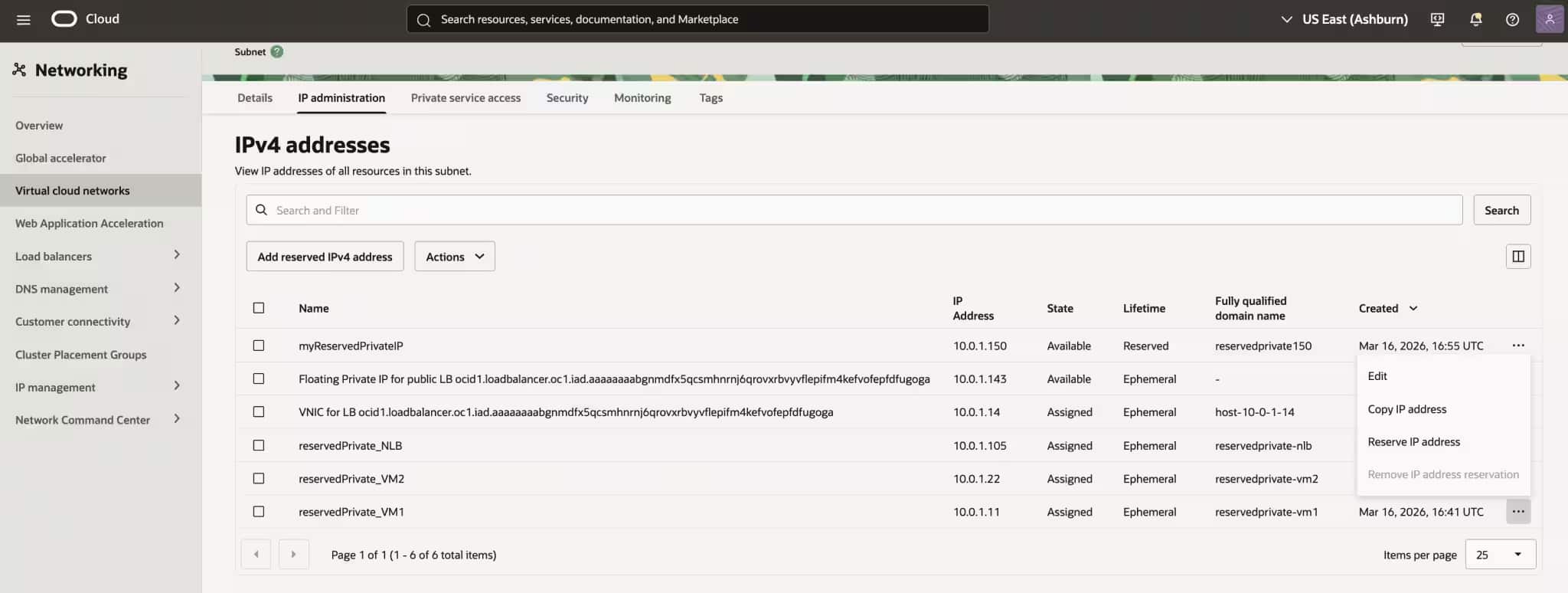Screen dimensions: 1568x593
Task: Click Remove IP address reservation item
Action: coord(1443,475)
